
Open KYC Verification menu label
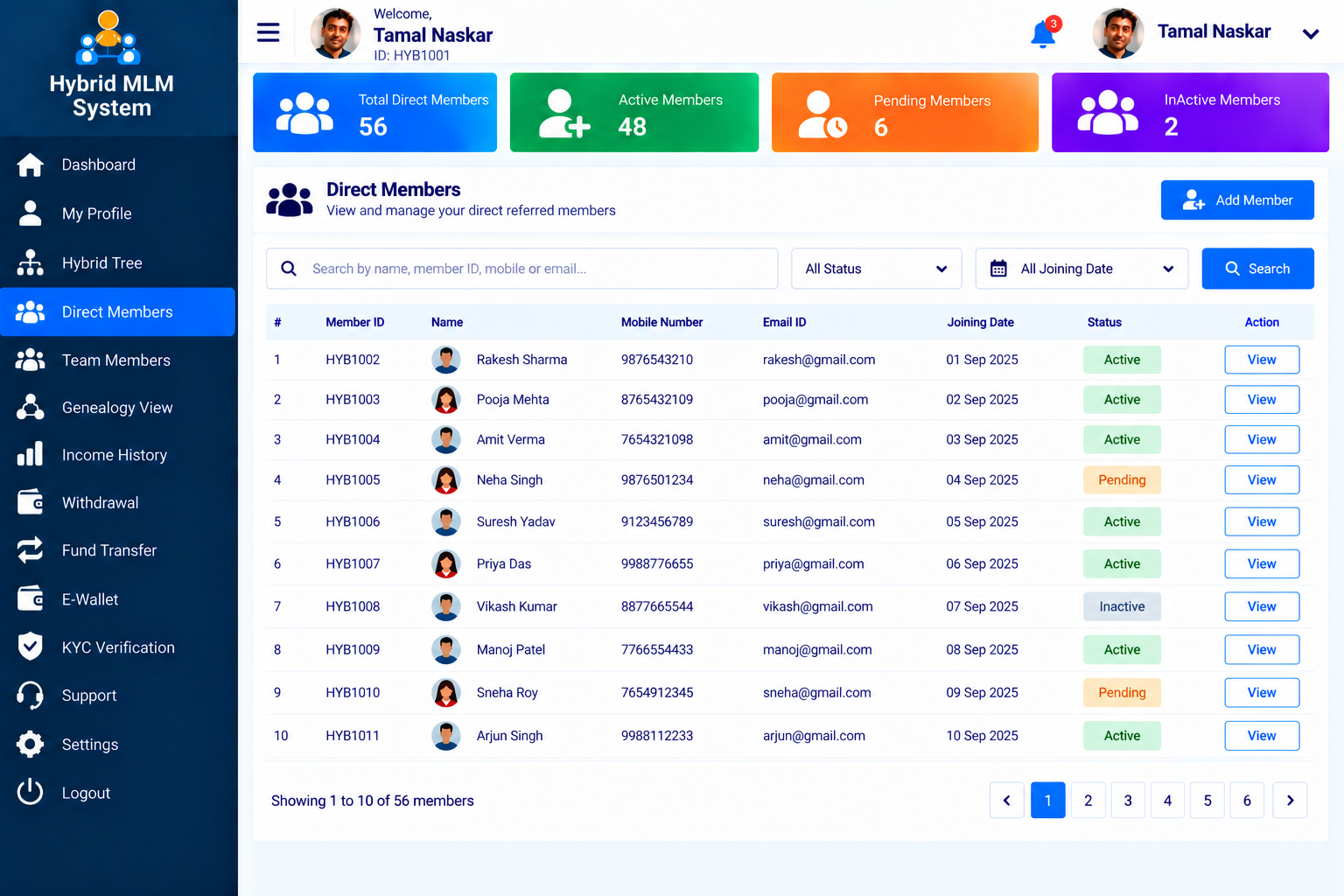(118, 647)
